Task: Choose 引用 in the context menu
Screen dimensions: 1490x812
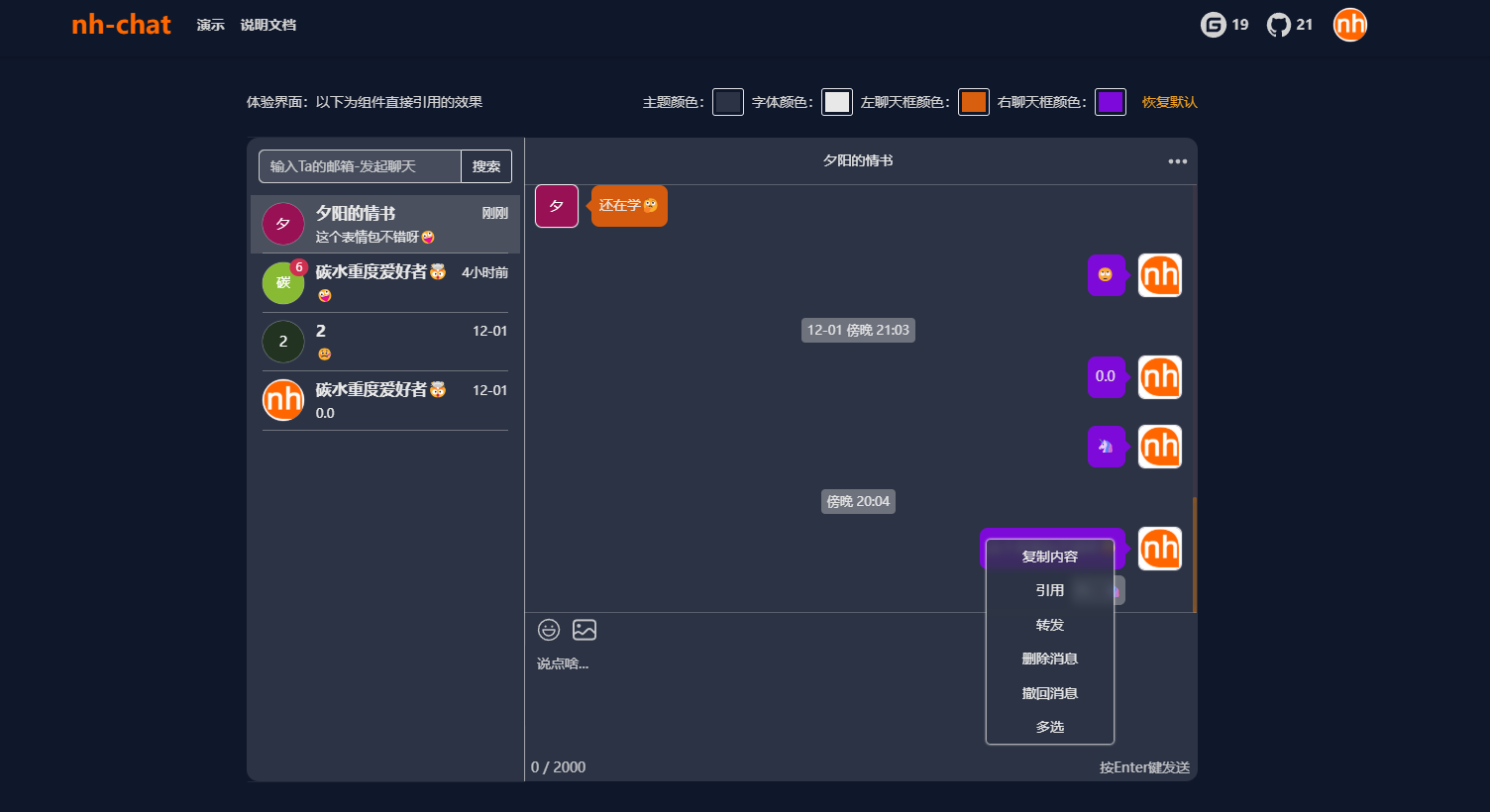Action: pos(1049,590)
